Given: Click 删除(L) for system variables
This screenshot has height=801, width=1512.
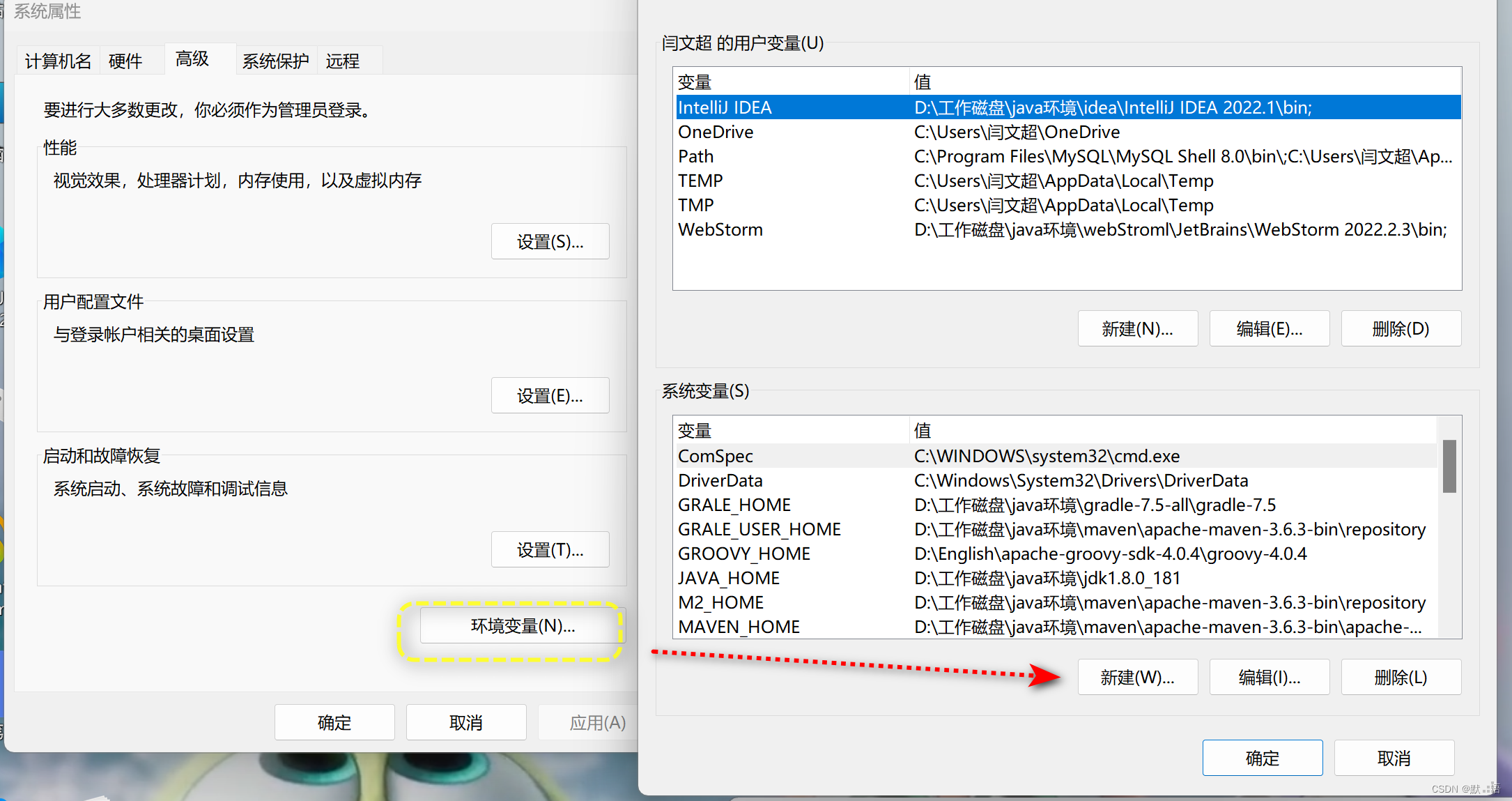Looking at the screenshot, I should point(1401,677).
